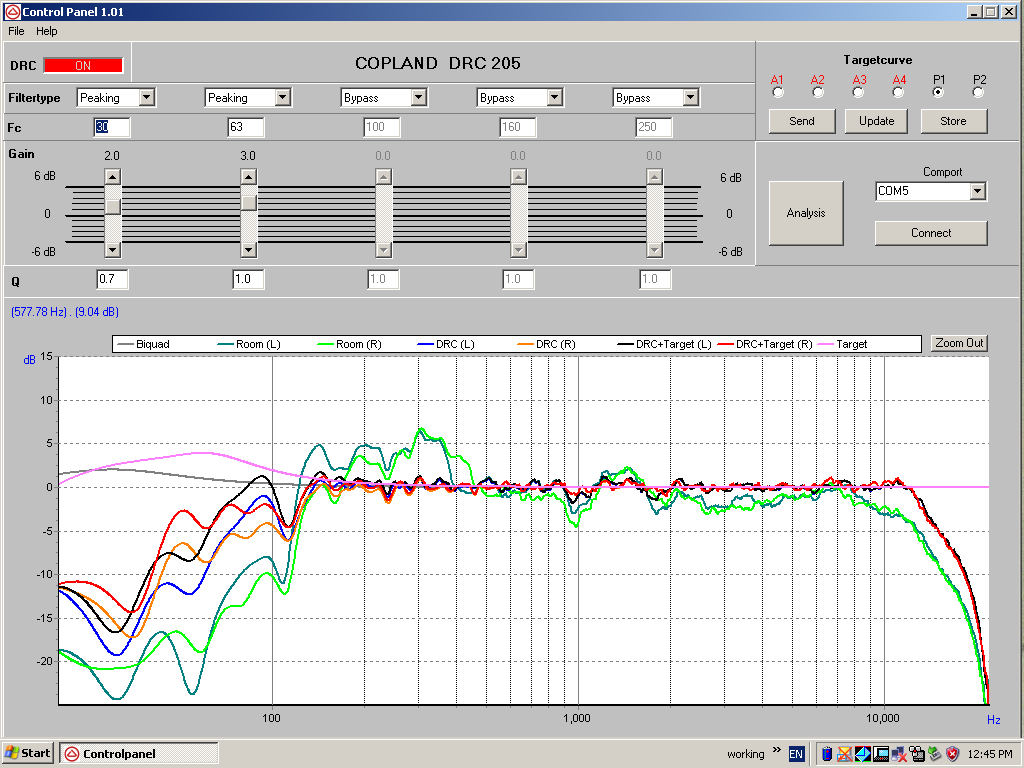
Task: Click the laptop display tray icon
Action: click(881, 754)
